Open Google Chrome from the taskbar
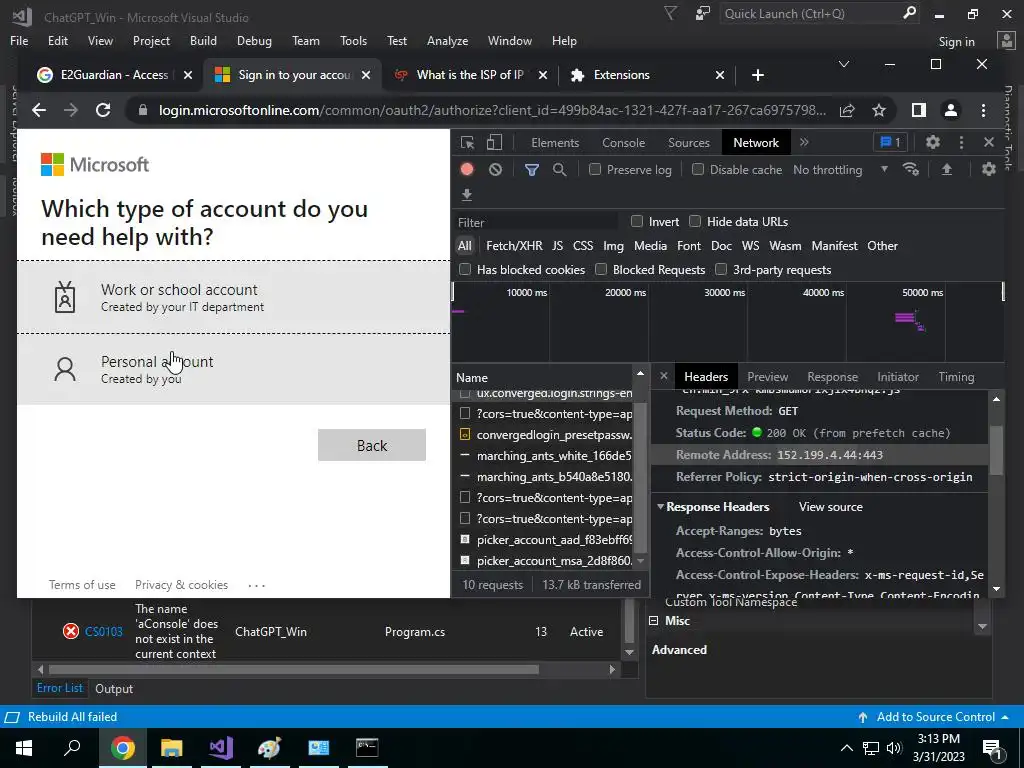 (x=122, y=748)
